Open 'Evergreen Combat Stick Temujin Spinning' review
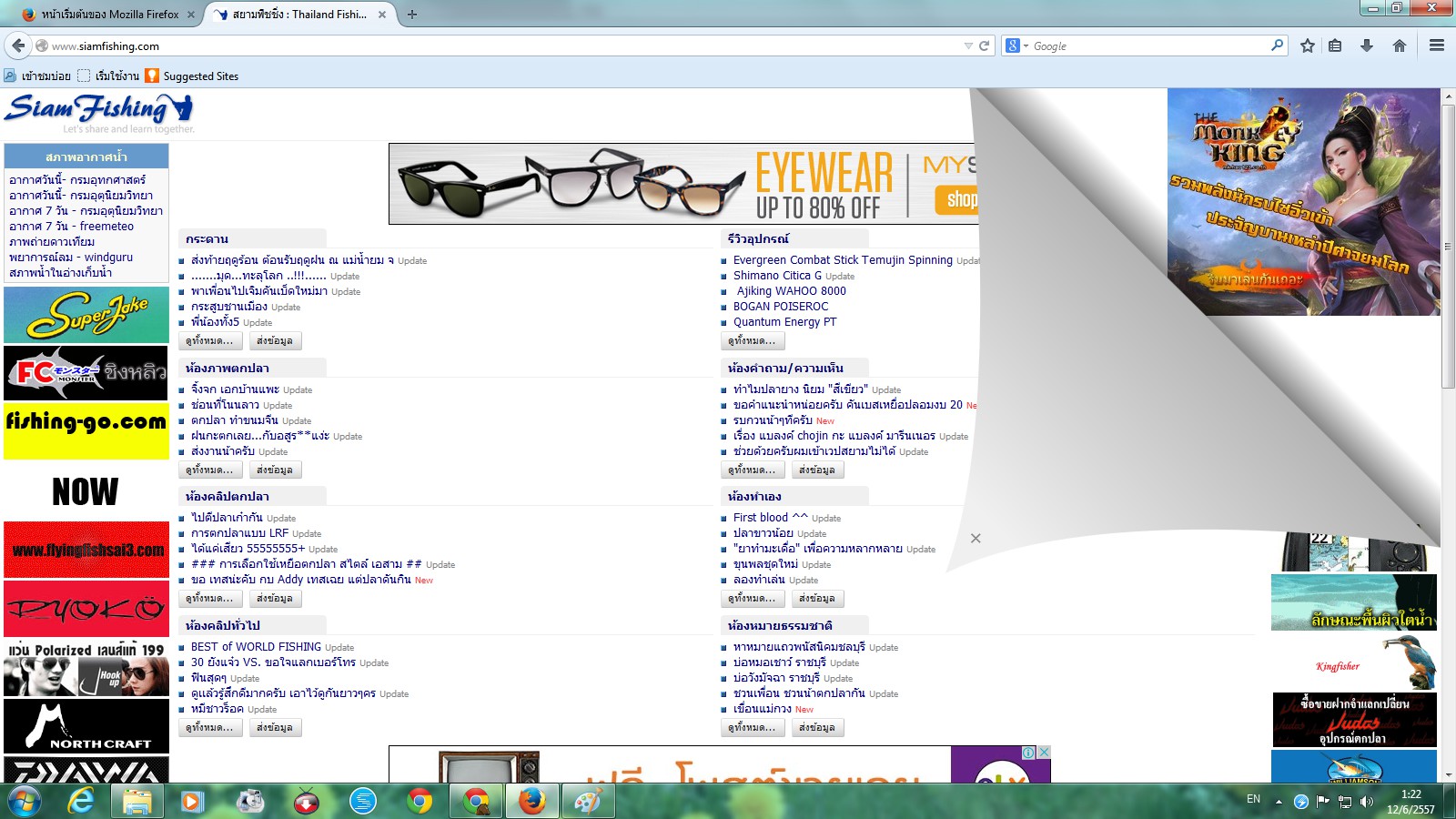Screen dimensions: 1456x819 click(x=843, y=260)
